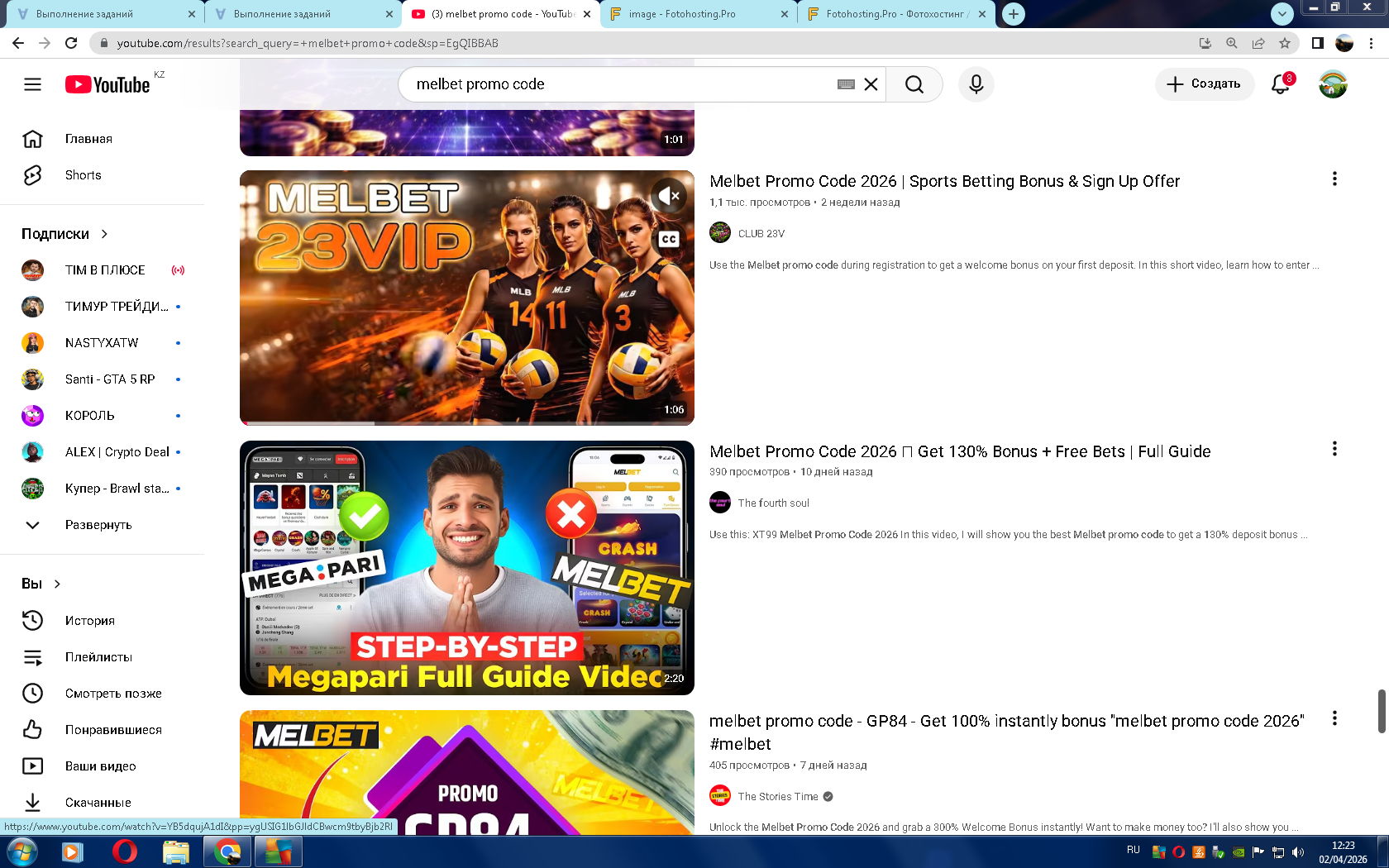This screenshot has width=1389, height=868.
Task: Open the Chrome three-dot menu
Action: 1372,43
